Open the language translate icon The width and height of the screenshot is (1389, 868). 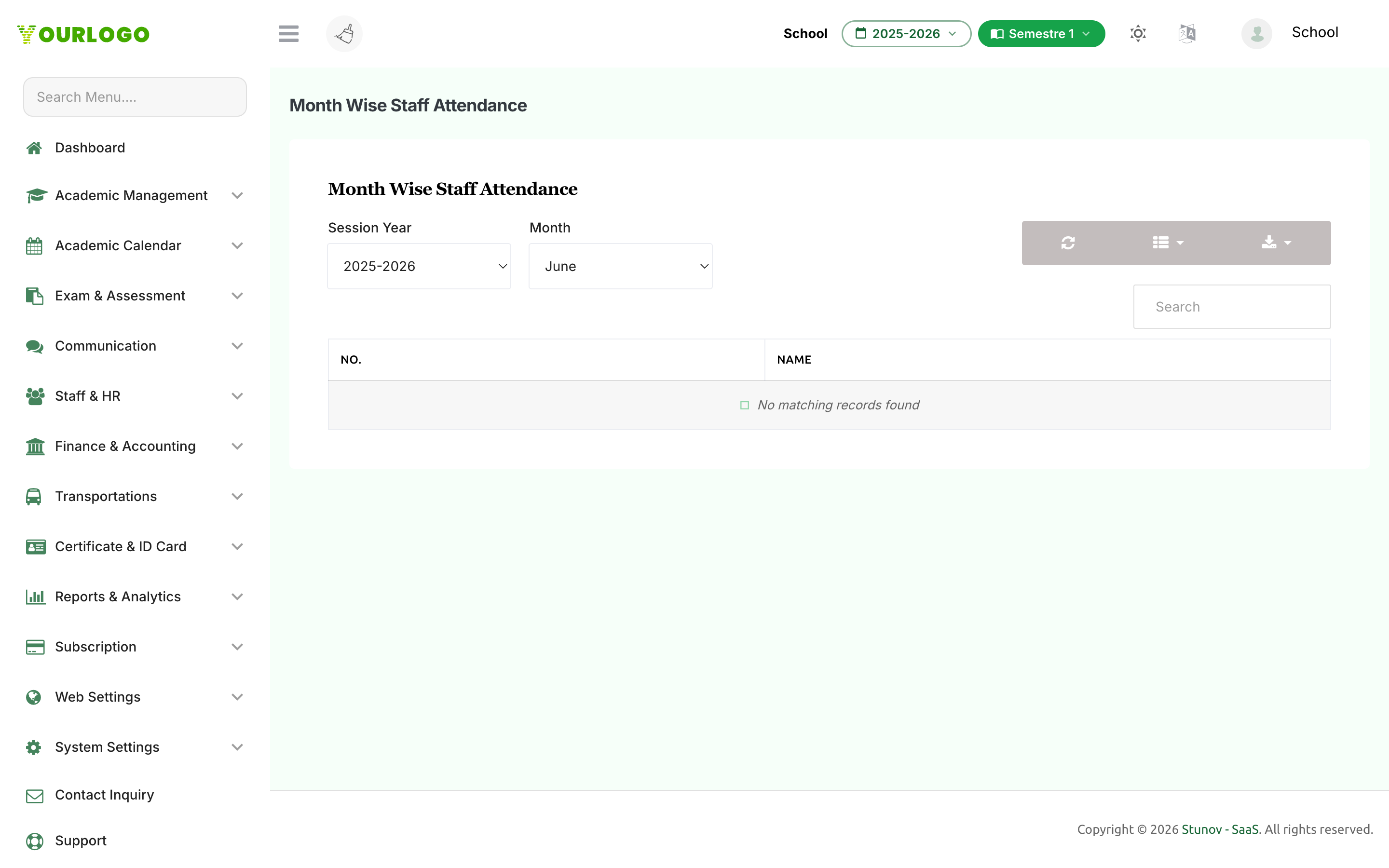coord(1186,34)
